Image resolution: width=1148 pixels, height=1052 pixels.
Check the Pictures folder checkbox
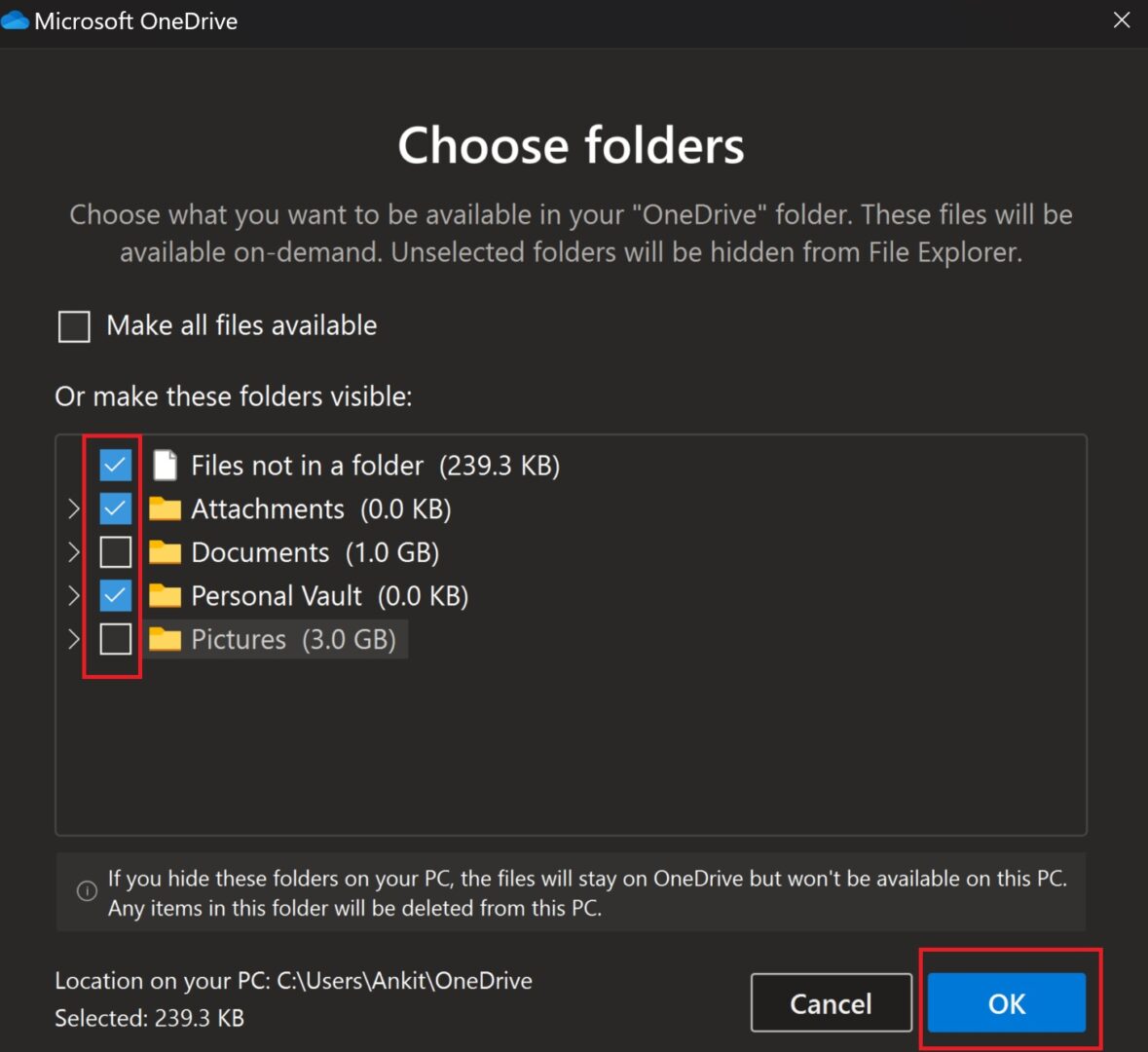pyautogui.click(x=115, y=639)
